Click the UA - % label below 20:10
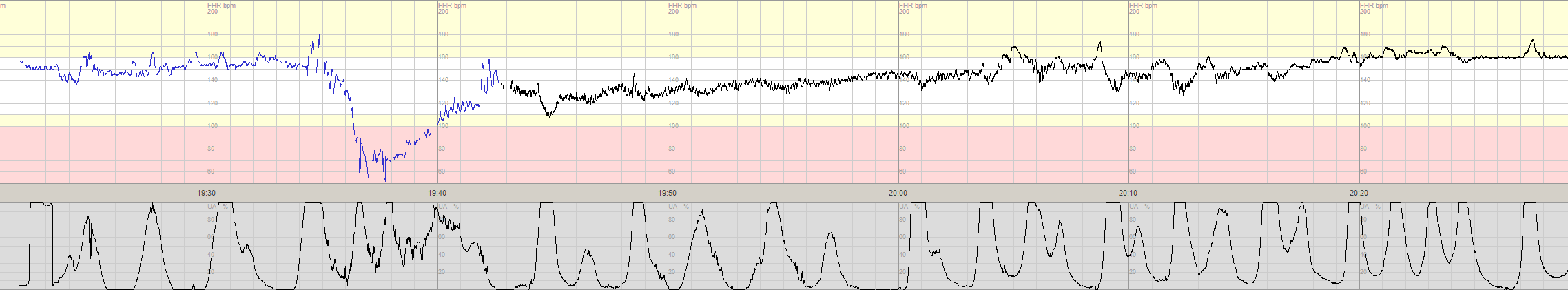The image size is (1568, 292). 1139,207
